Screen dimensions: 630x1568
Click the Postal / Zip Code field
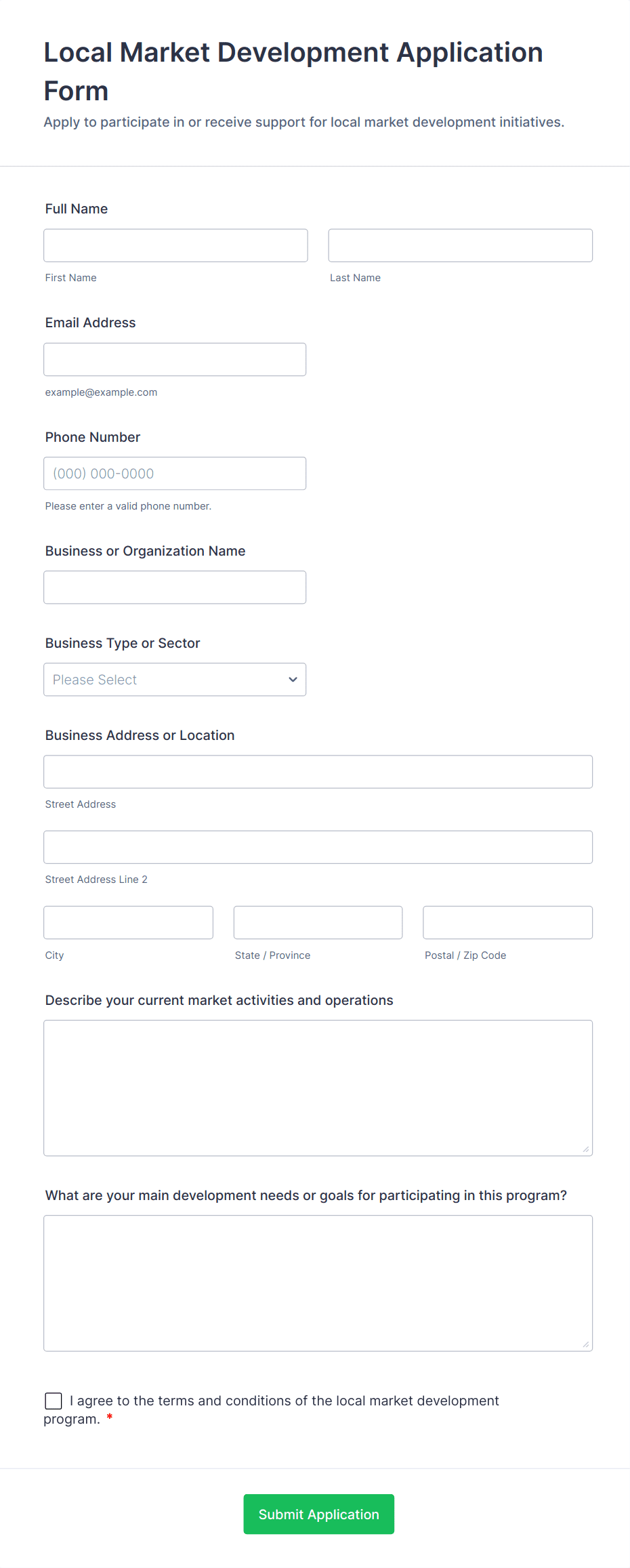click(x=507, y=922)
